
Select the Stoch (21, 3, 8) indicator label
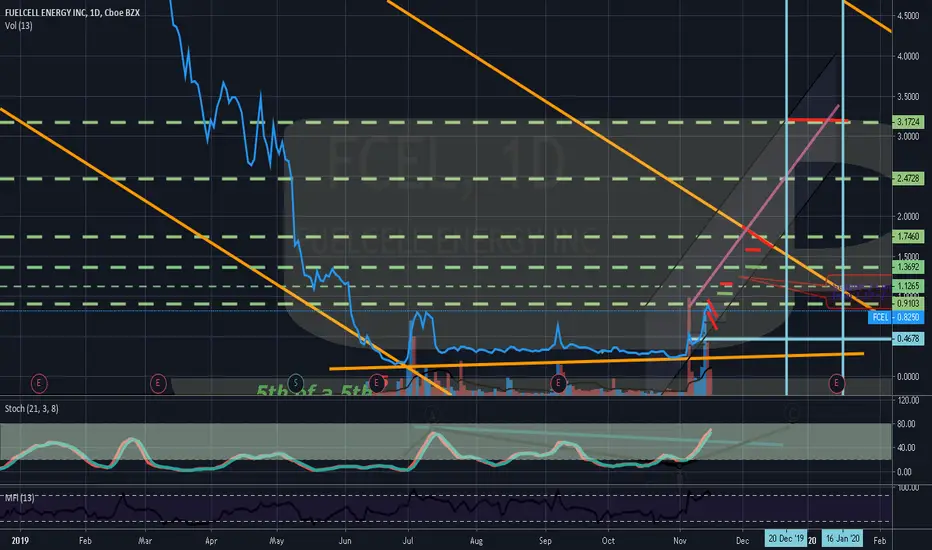tap(32, 408)
